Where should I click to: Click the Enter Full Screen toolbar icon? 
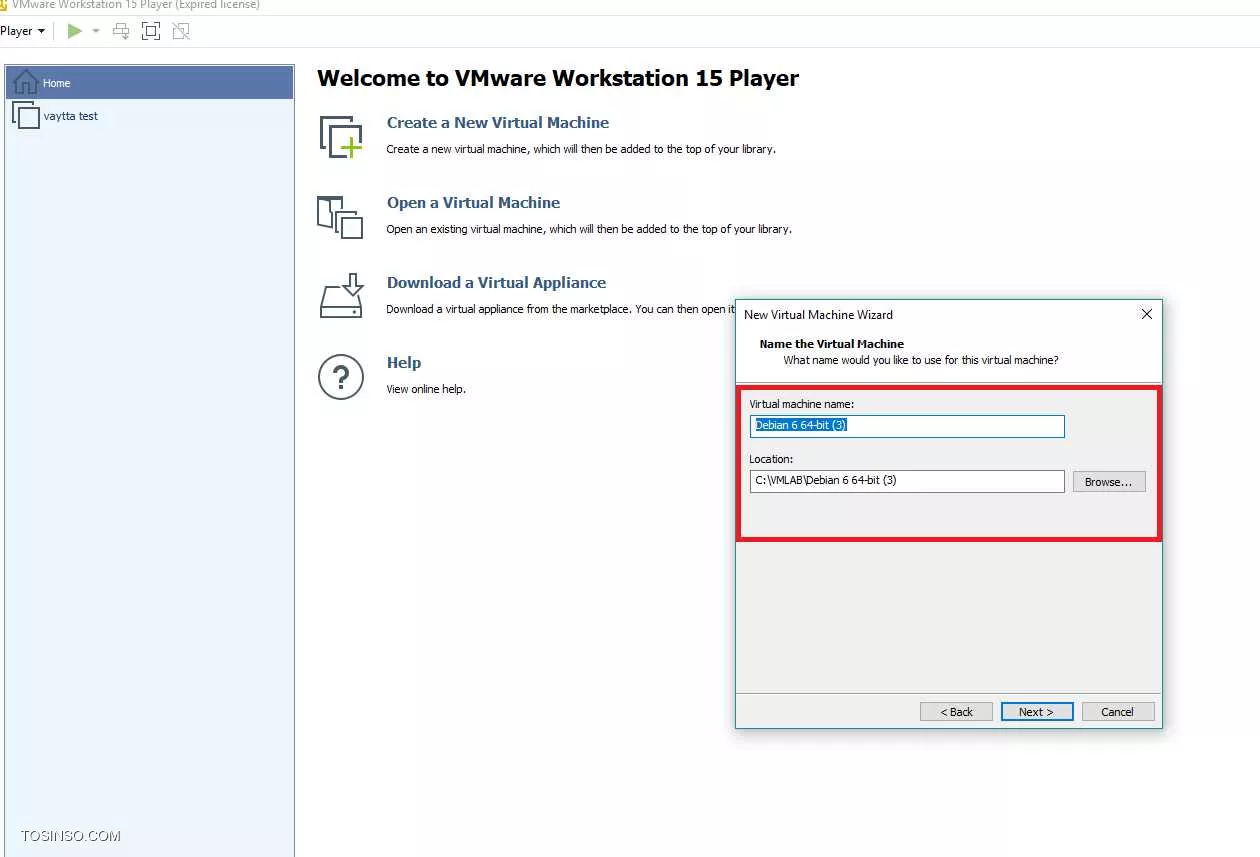[x=151, y=31]
